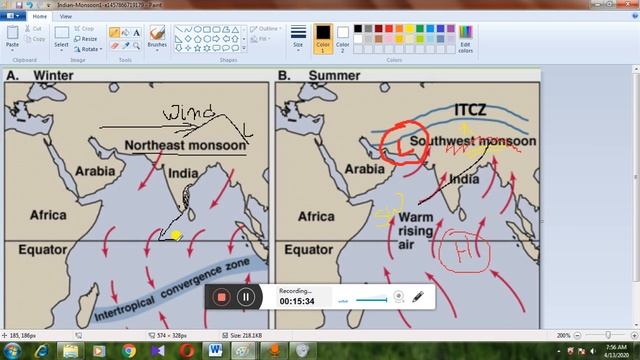Pick the yellow palette swatch
Viewport: 640px width, 360px height.
tap(409, 29)
